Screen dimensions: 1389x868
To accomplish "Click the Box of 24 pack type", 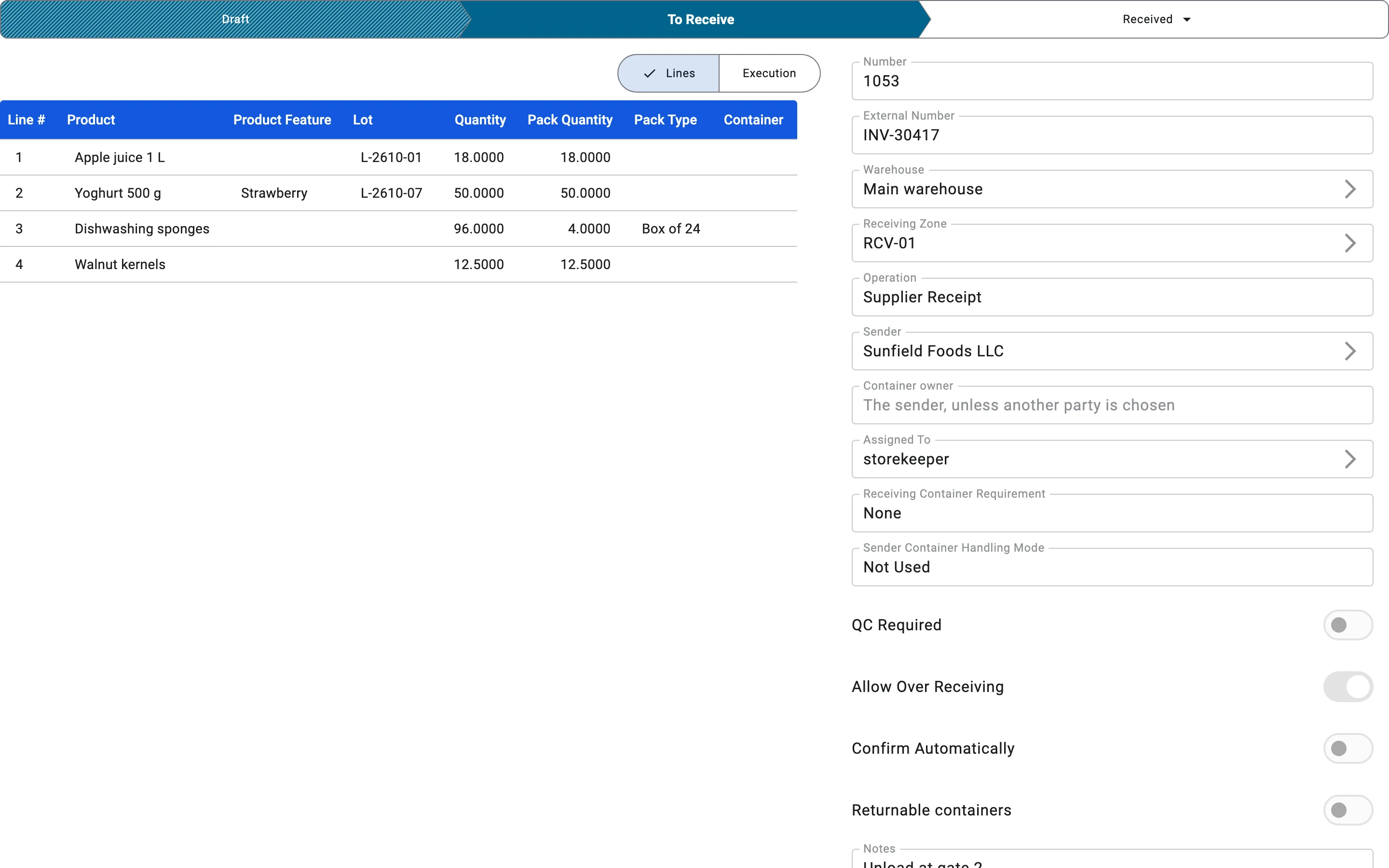I will point(671,229).
